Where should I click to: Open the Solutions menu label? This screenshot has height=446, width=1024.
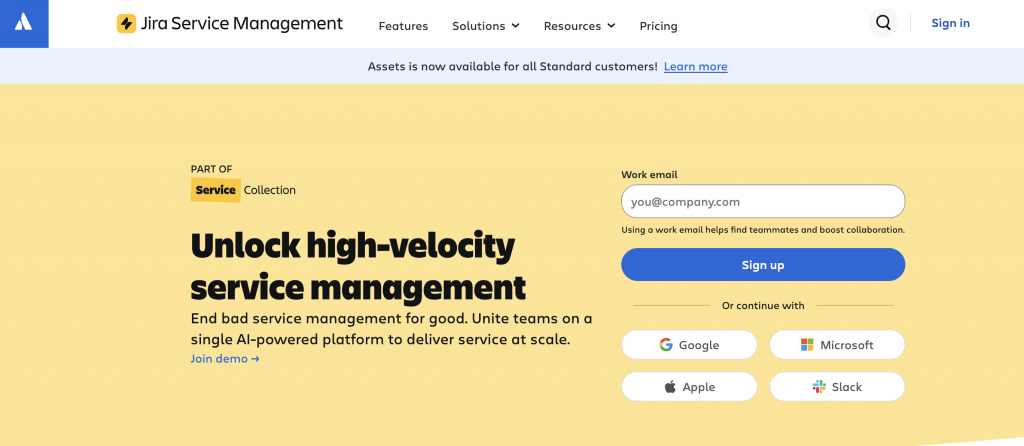[x=479, y=26]
